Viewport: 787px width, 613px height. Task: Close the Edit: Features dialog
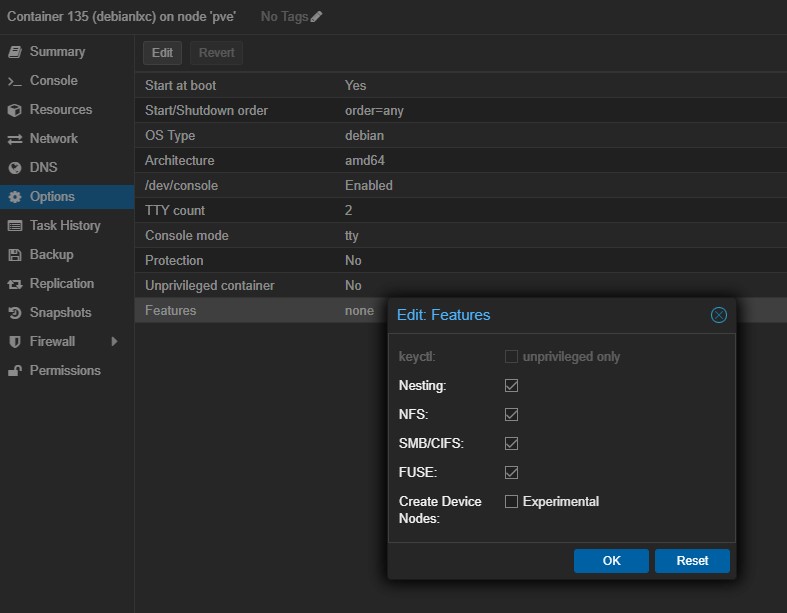(718, 315)
